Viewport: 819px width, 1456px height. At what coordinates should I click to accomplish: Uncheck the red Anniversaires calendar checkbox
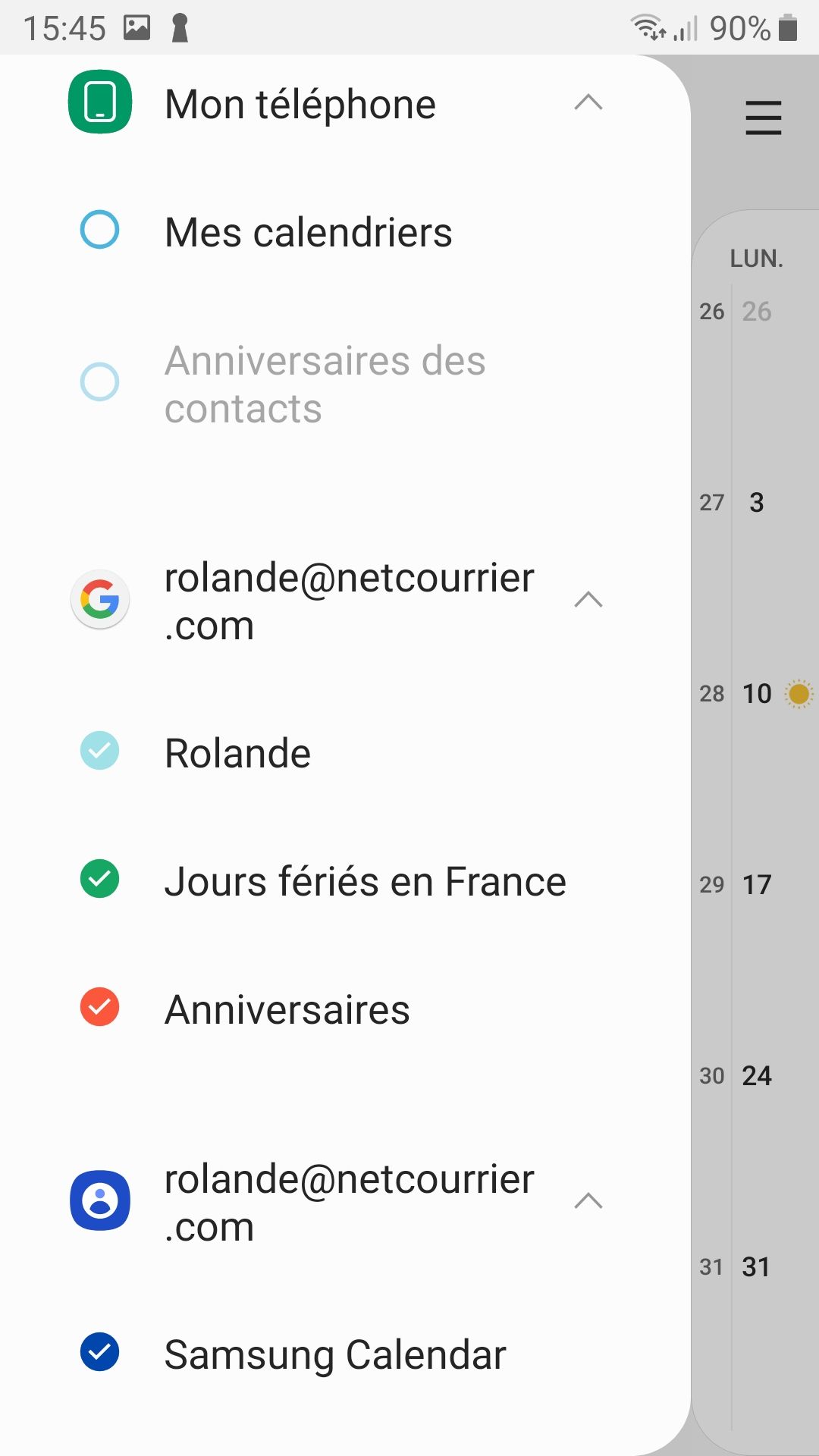click(x=100, y=1007)
